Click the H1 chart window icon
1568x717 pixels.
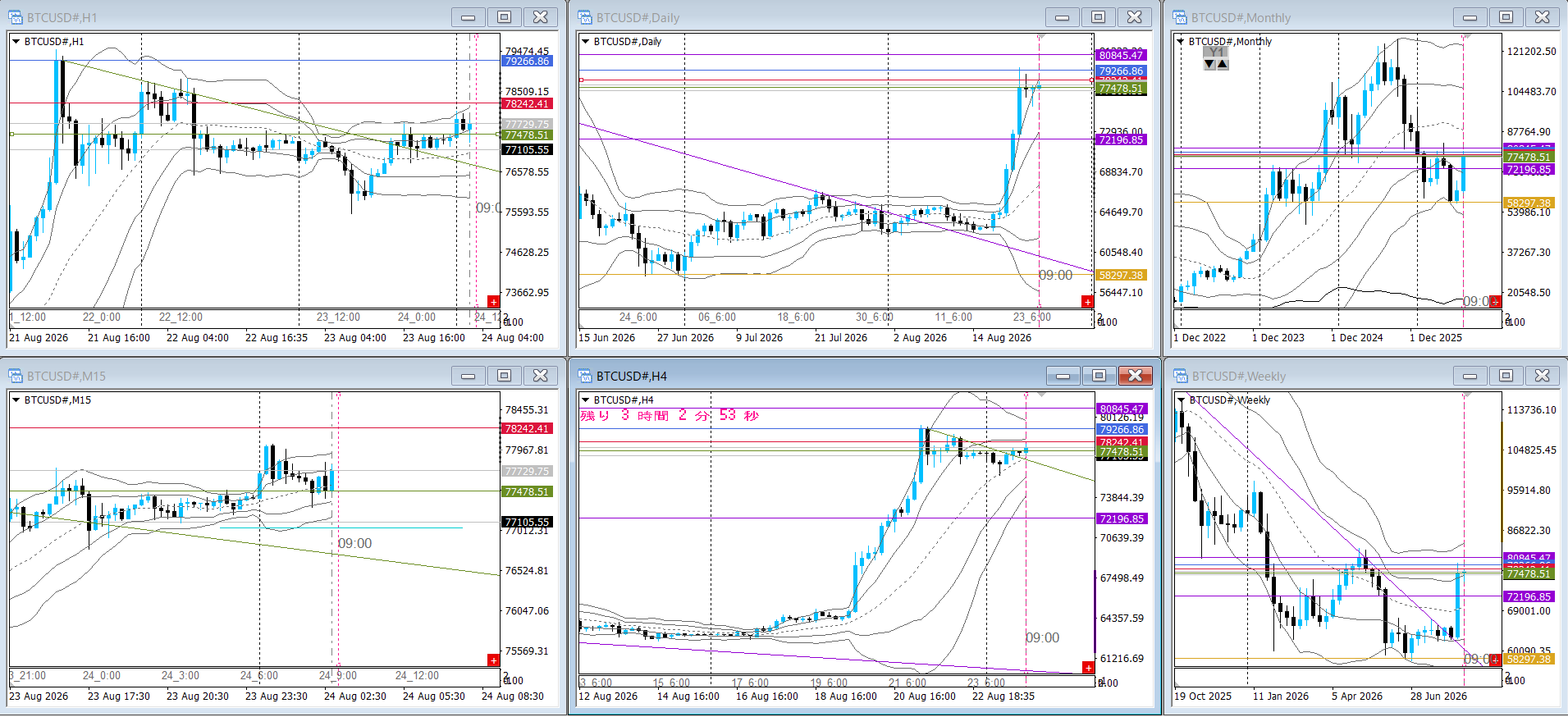coord(15,17)
